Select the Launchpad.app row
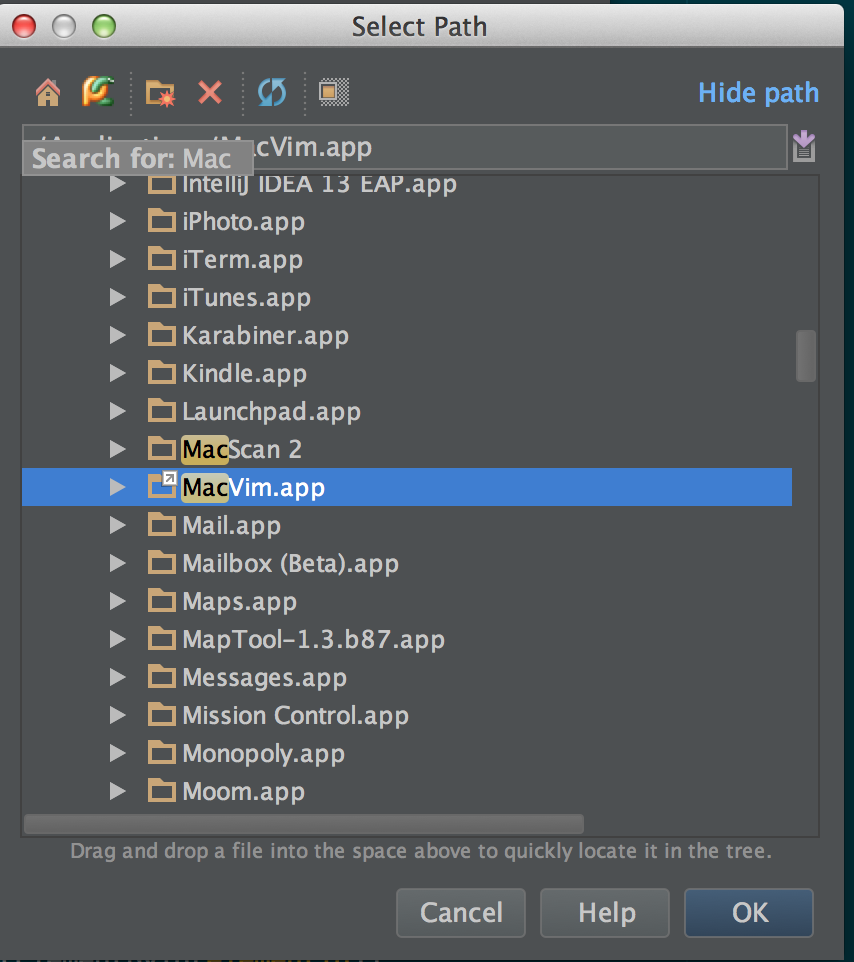This screenshot has width=854, height=962. coord(407,411)
